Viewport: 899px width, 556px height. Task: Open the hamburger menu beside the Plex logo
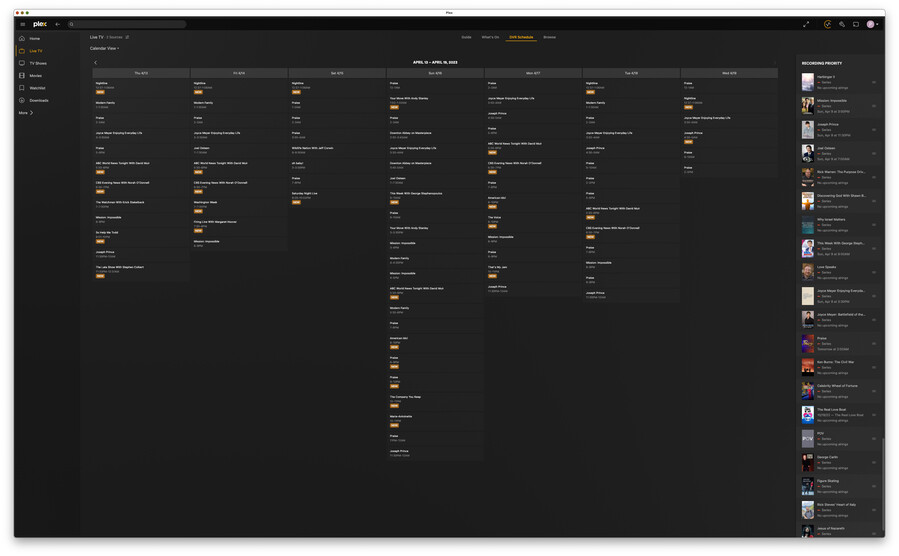(x=22, y=24)
